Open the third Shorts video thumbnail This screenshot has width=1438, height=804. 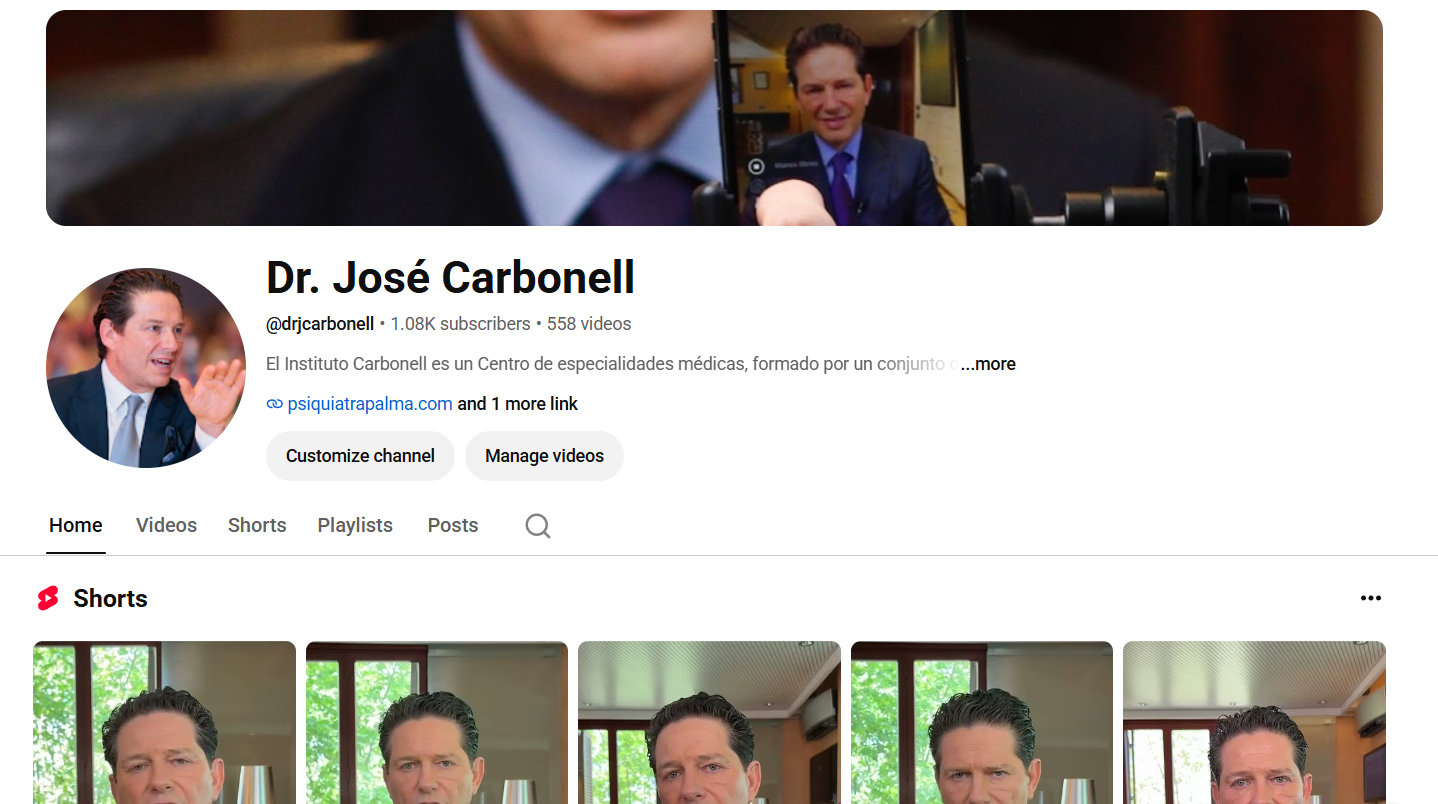pyautogui.click(x=709, y=722)
